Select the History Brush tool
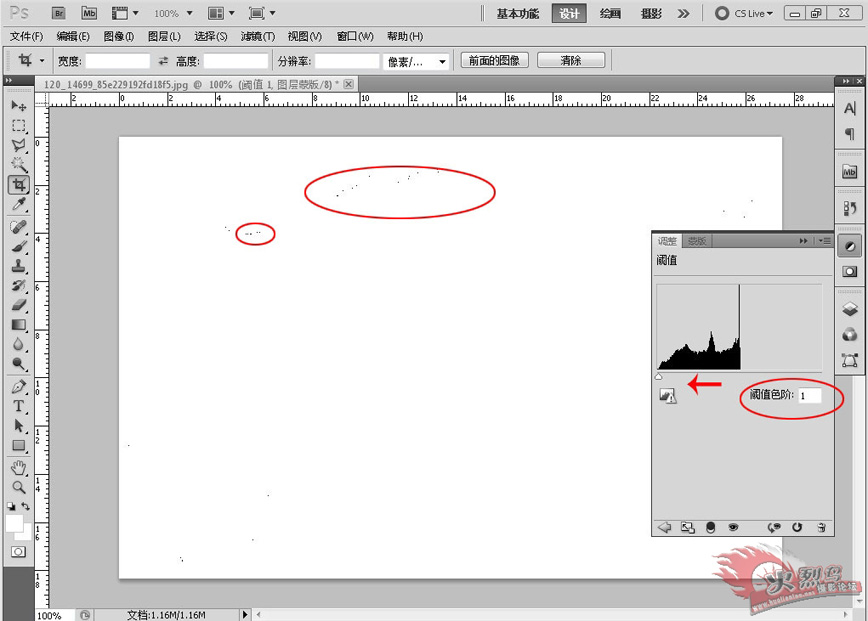868x621 pixels. (18, 286)
